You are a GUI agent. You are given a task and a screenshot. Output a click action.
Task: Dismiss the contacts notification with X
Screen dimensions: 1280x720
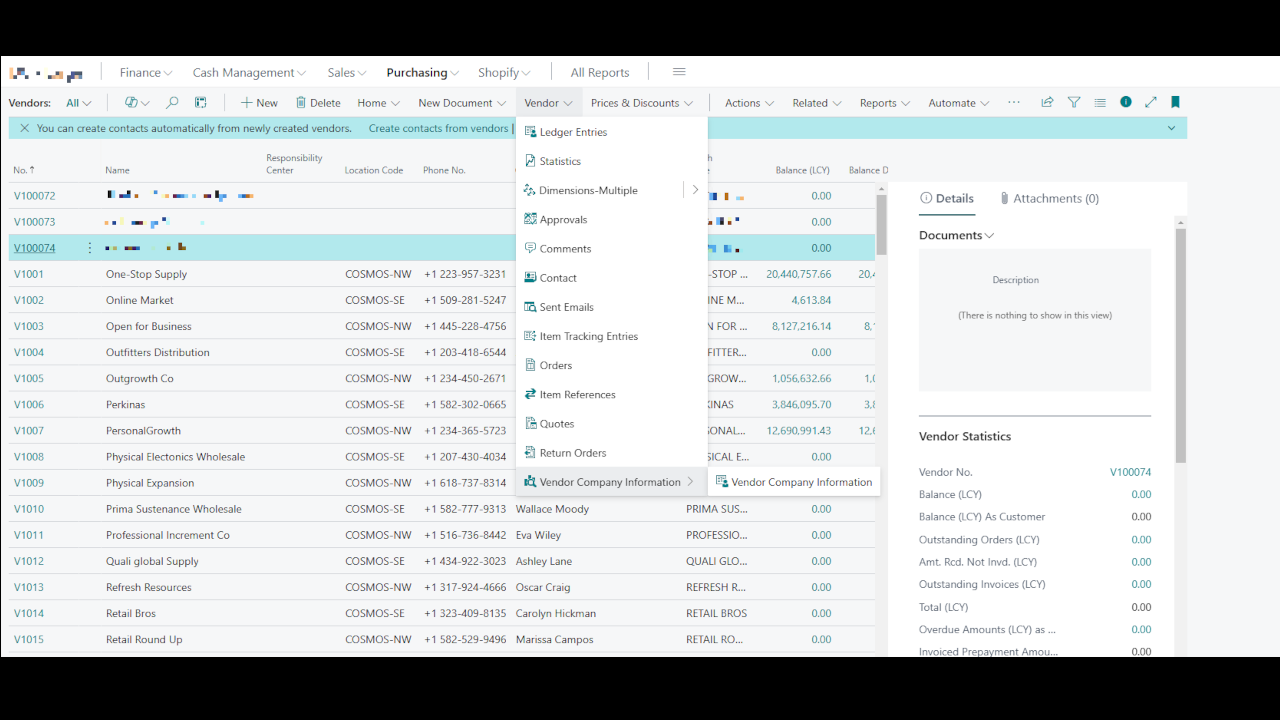24,128
